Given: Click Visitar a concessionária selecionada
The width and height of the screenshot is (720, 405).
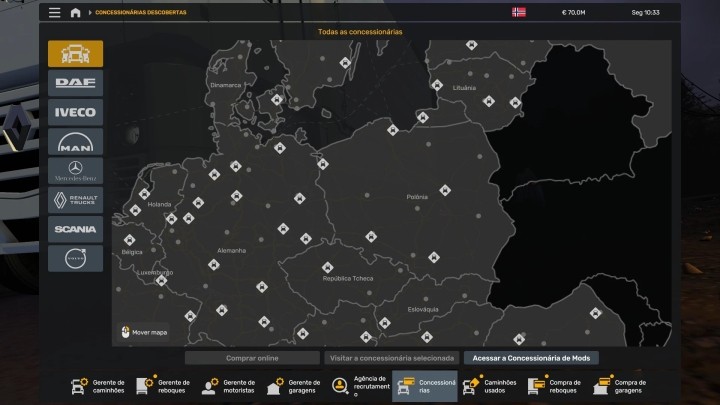Looking at the screenshot, I should coord(392,358).
